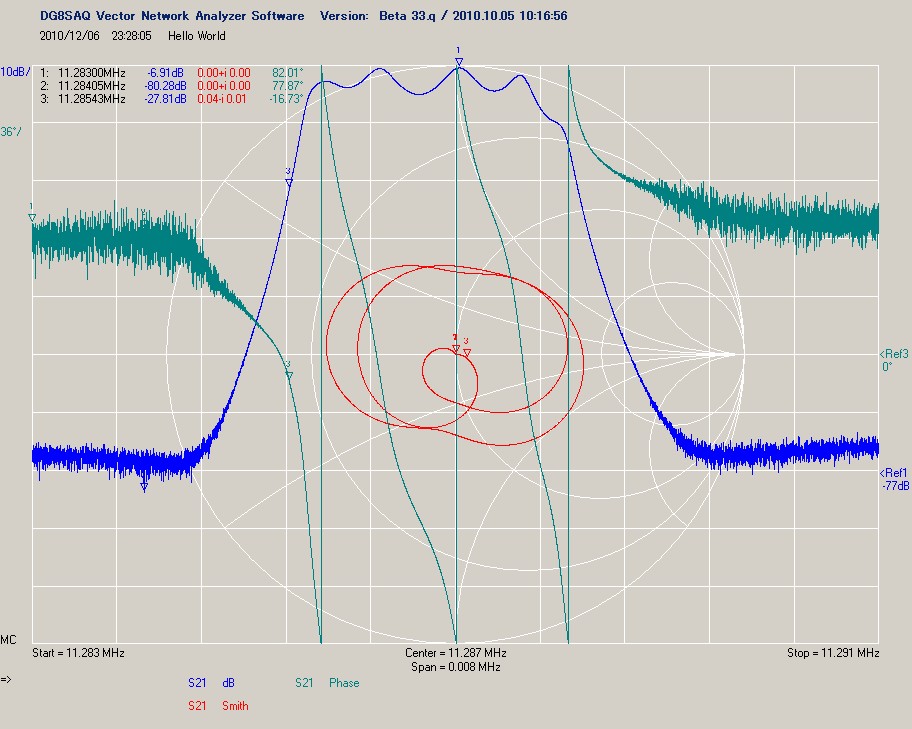Click the 23:28:05 time stamp
The image size is (912, 729).
pos(131,36)
